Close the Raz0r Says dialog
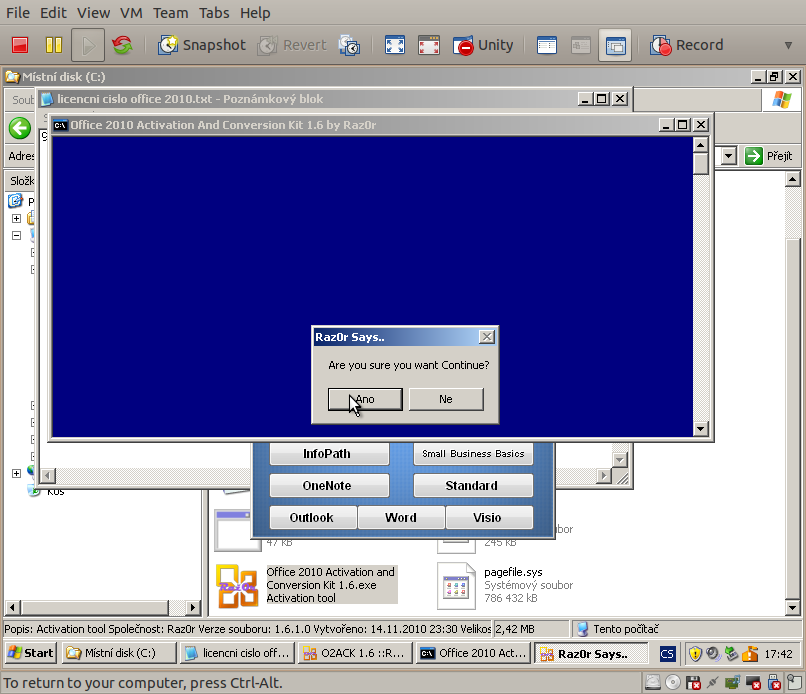This screenshot has width=806, height=694. tap(486, 337)
